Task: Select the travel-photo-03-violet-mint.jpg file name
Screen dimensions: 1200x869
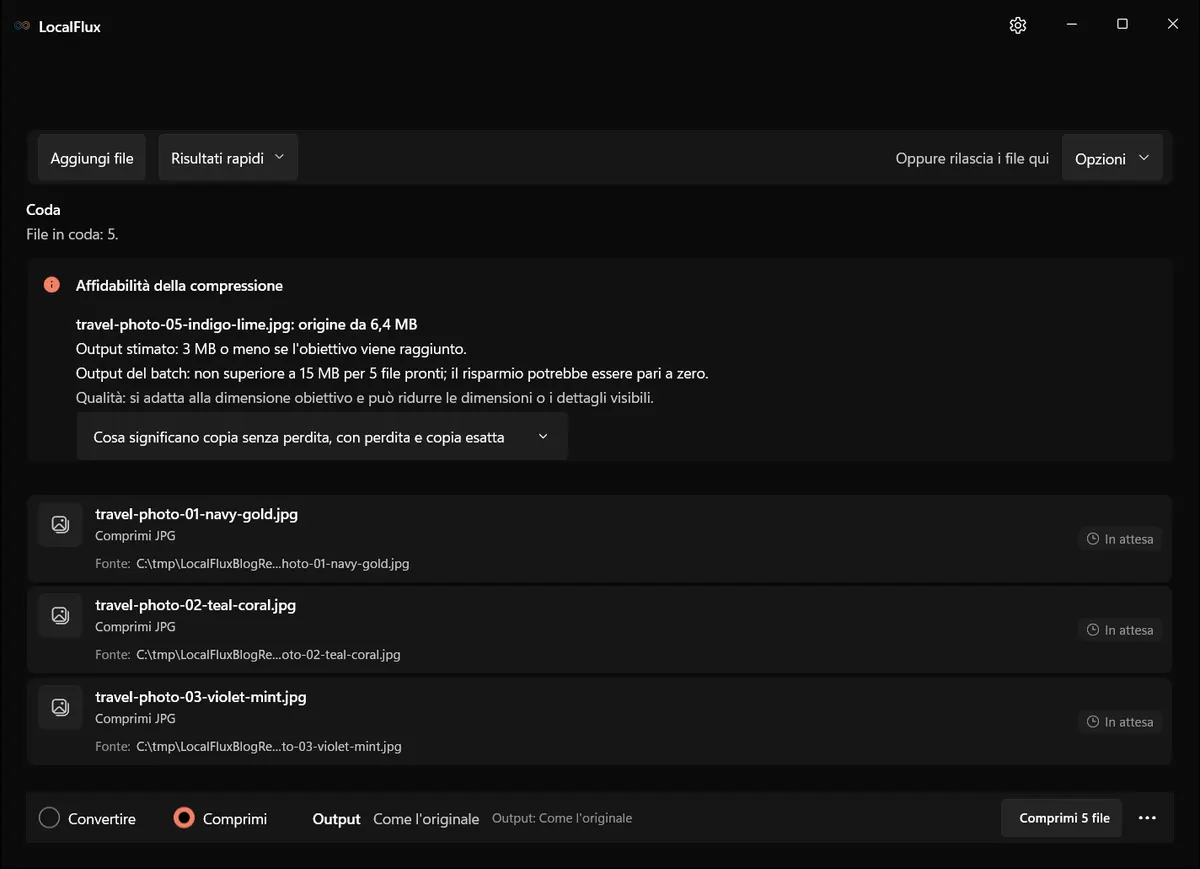Action: [x=200, y=697]
